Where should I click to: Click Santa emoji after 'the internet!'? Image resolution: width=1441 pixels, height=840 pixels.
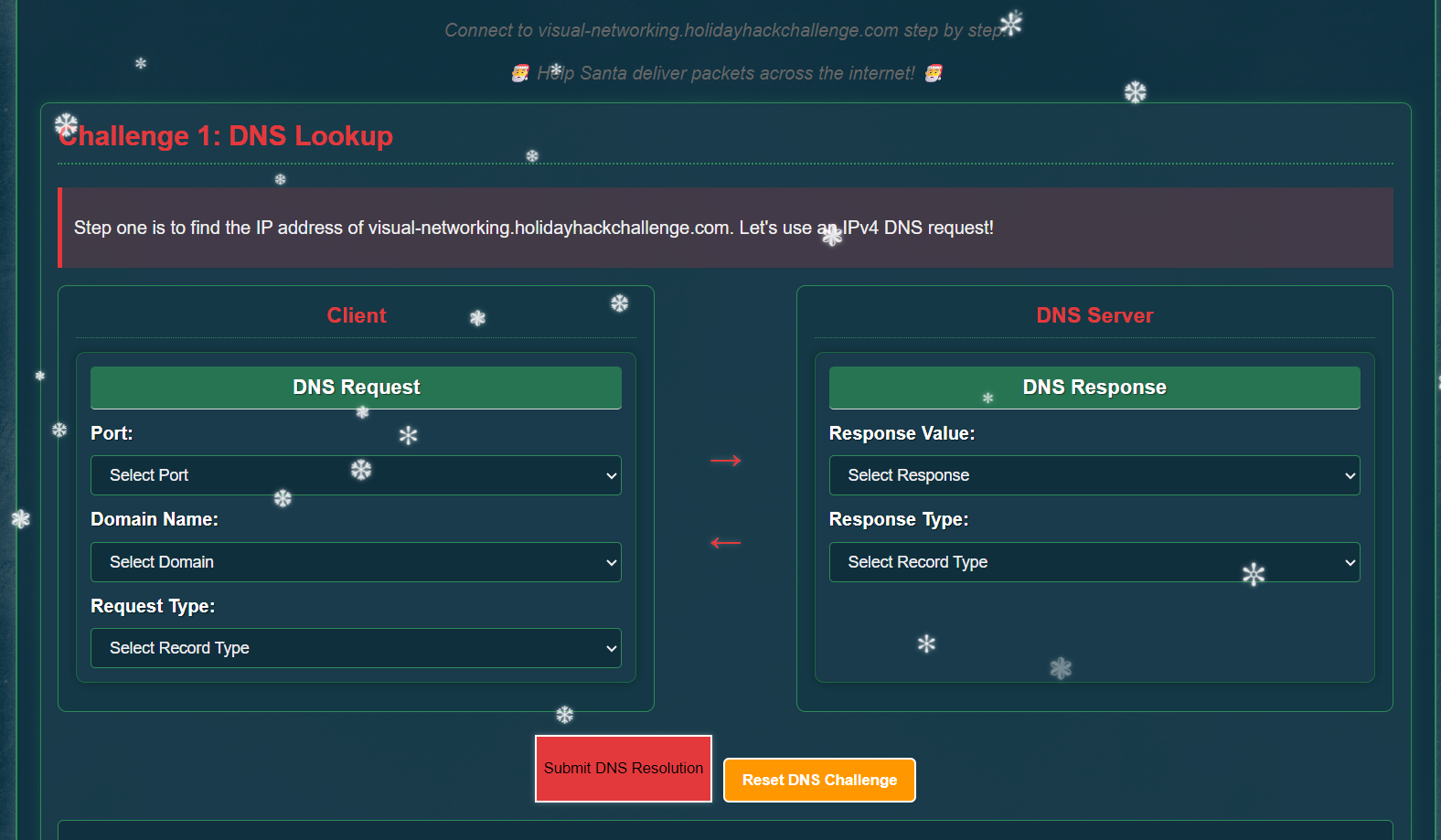pyautogui.click(x=934, y=73)
